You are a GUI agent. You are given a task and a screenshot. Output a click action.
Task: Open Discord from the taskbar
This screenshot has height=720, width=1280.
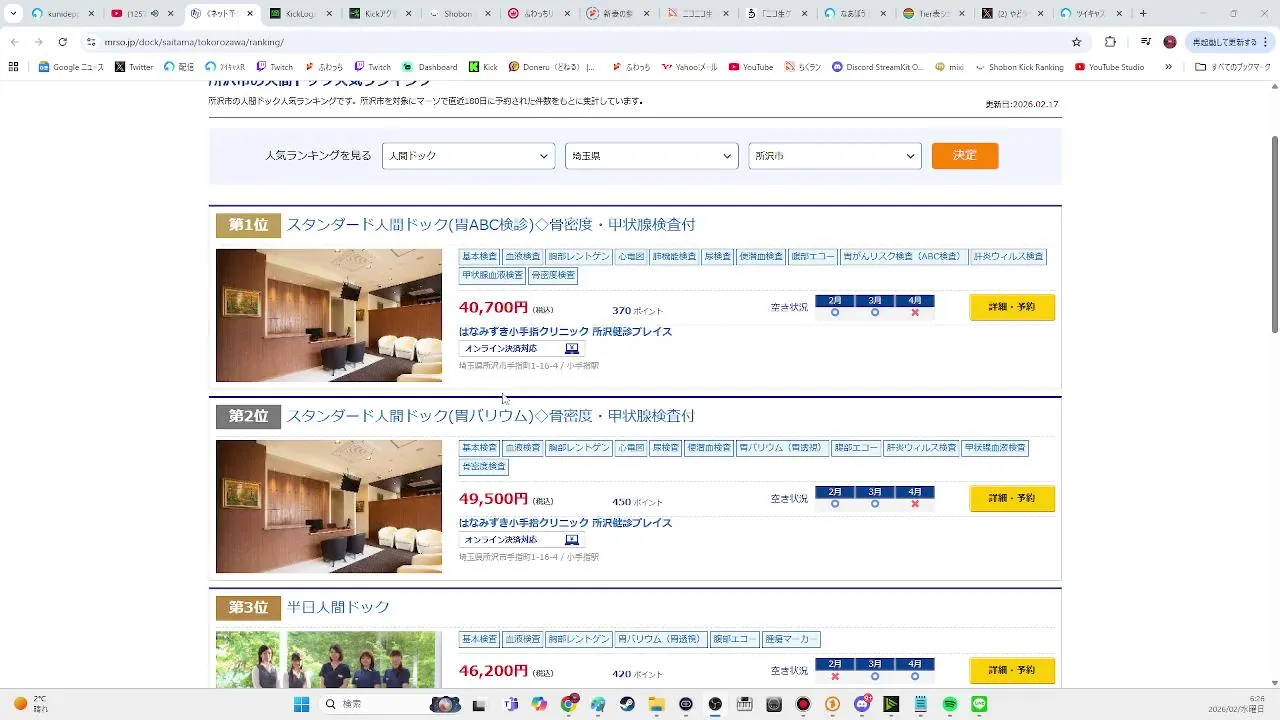coord(862,704)
